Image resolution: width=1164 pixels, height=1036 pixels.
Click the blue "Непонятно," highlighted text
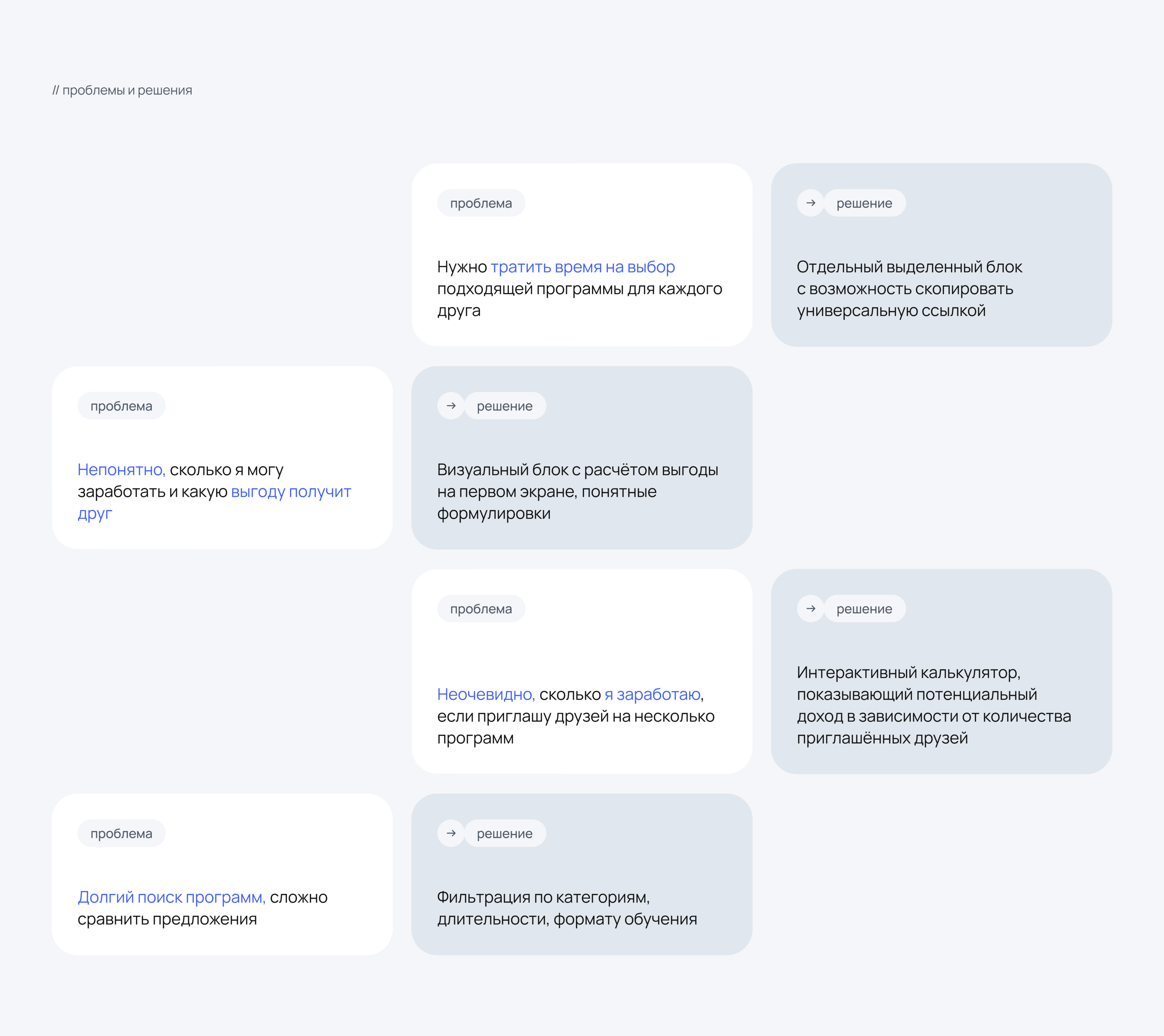[121, 469]
